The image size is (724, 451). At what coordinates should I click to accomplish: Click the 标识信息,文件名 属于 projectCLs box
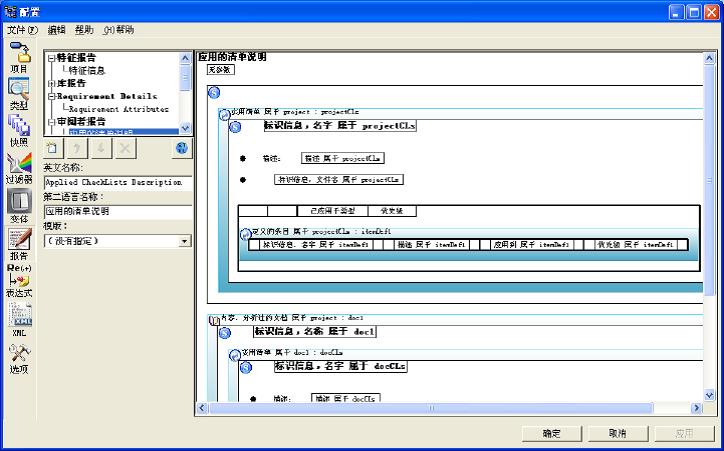[x=339, y=180]
